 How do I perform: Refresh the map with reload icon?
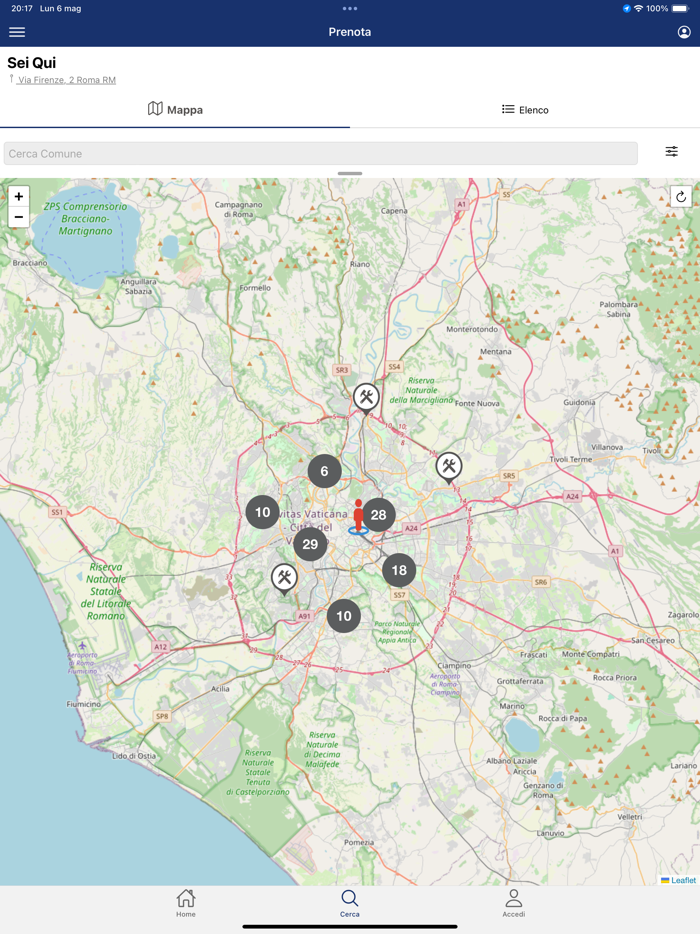click(681, 197)
